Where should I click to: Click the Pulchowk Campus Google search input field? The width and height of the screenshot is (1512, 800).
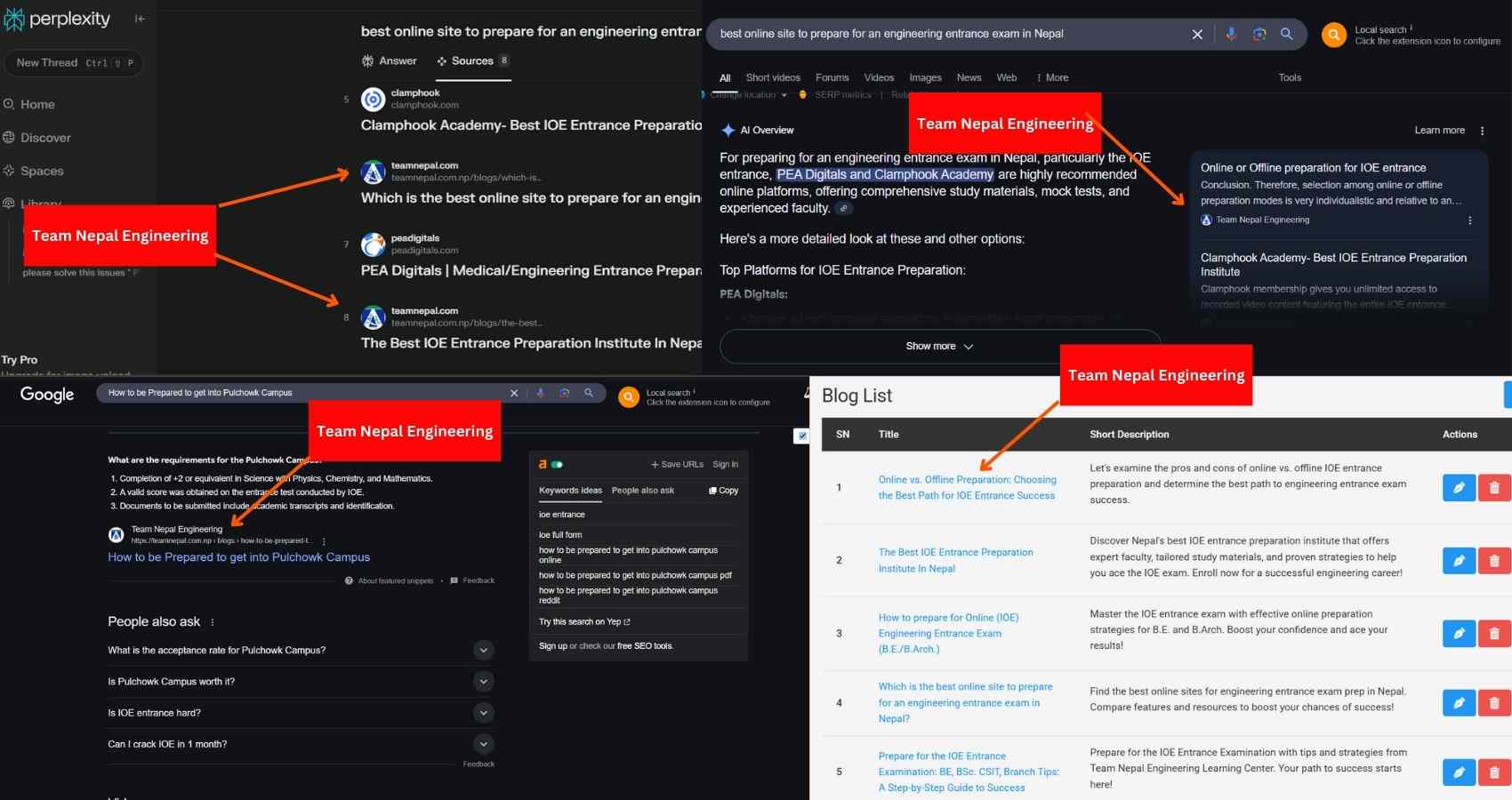302,393
